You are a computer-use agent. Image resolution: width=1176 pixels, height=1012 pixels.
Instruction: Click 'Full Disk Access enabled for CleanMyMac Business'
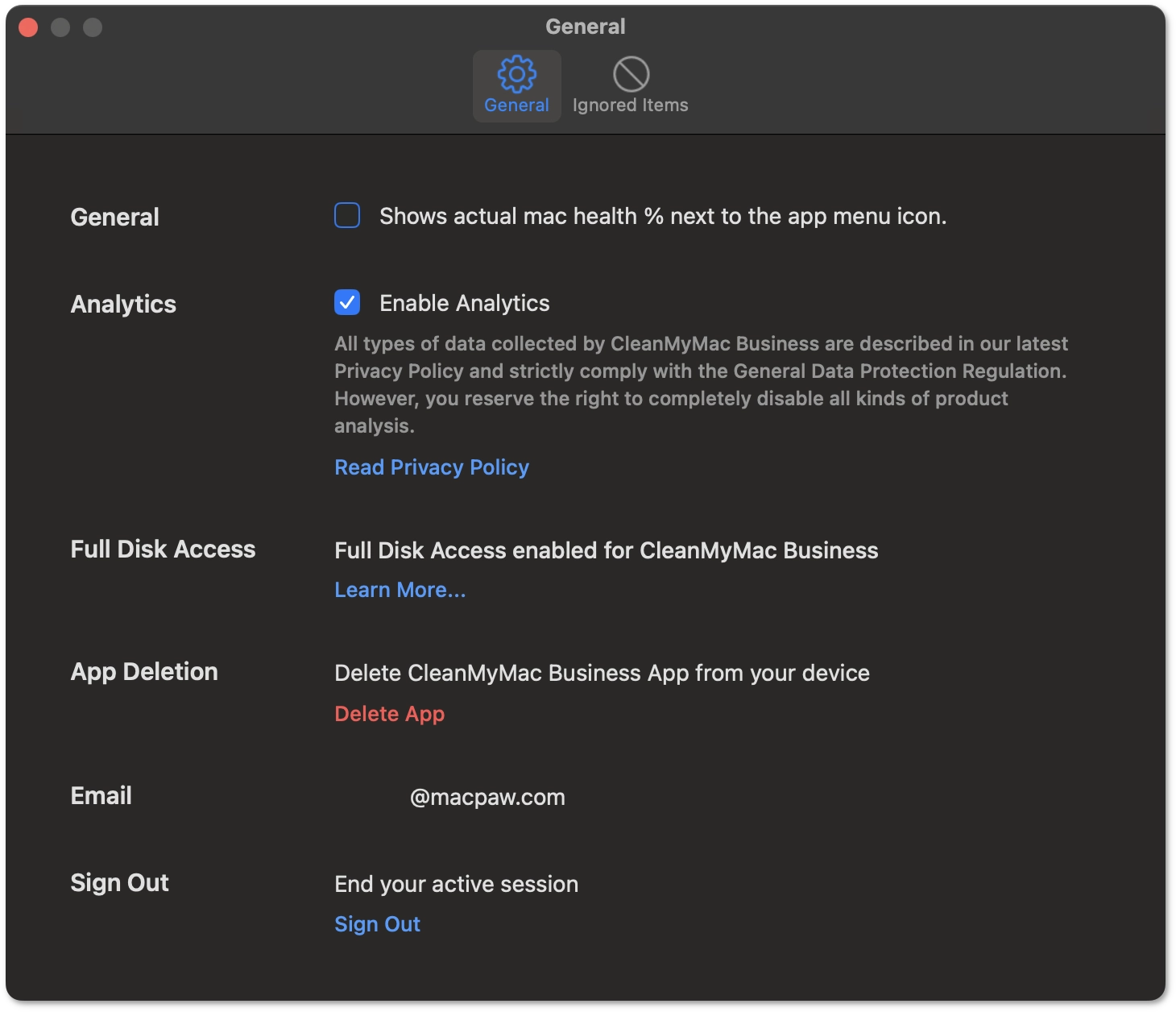click(x=606, y=550)
